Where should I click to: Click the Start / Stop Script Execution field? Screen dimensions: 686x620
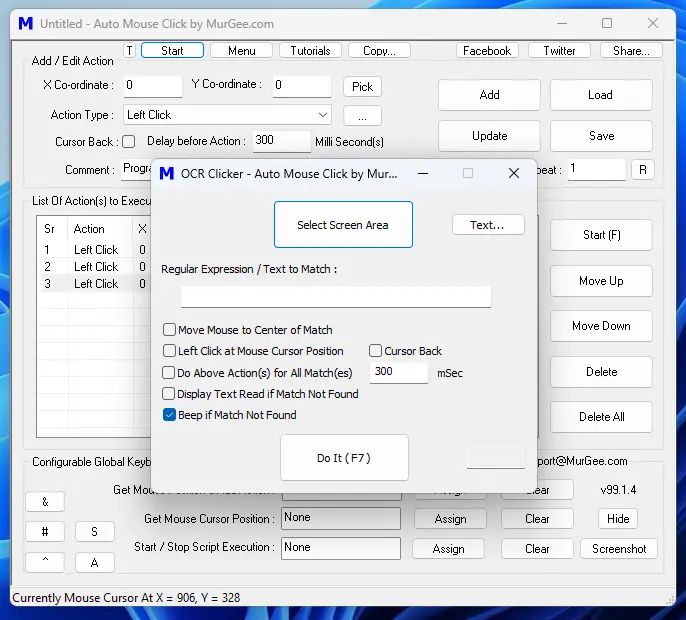point(341,548)
